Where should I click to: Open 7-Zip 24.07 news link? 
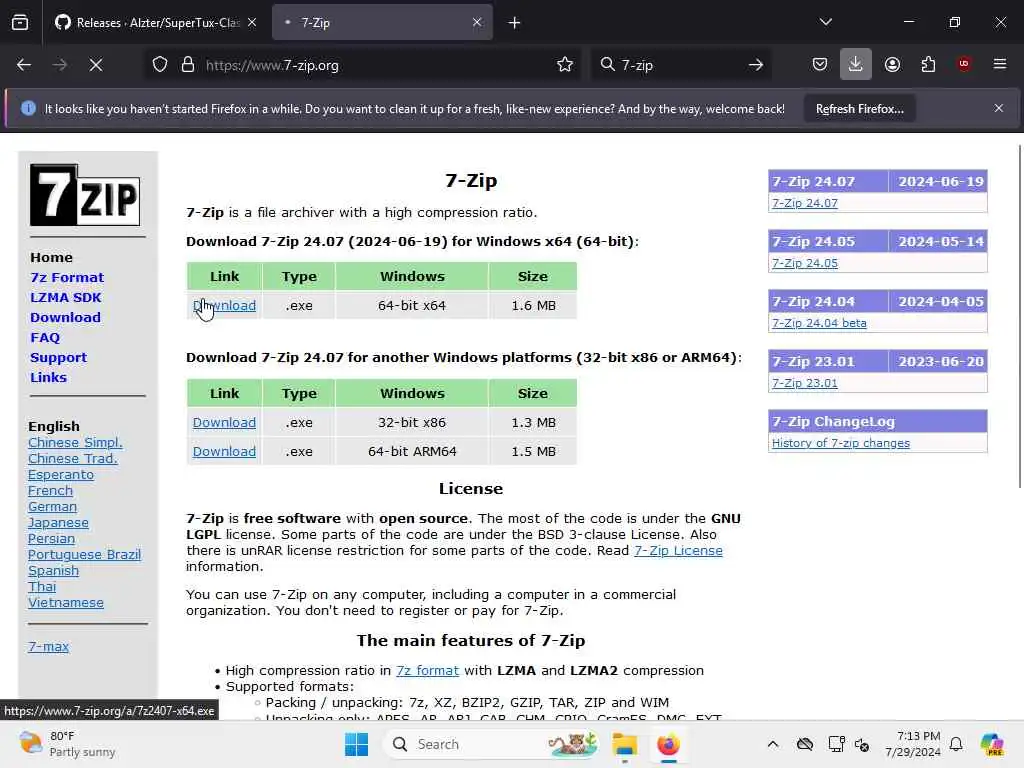[805, 203]
